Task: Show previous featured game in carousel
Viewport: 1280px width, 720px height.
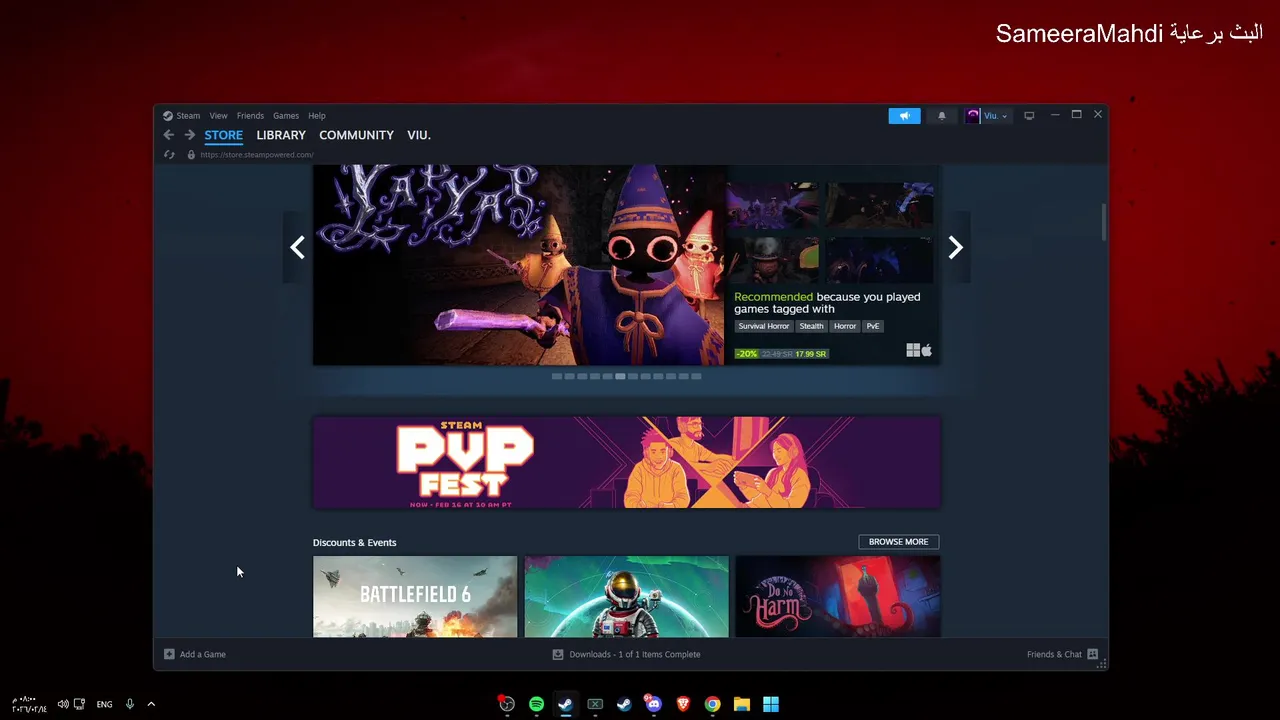Action: pyautogui.click(x=297, y=247)
